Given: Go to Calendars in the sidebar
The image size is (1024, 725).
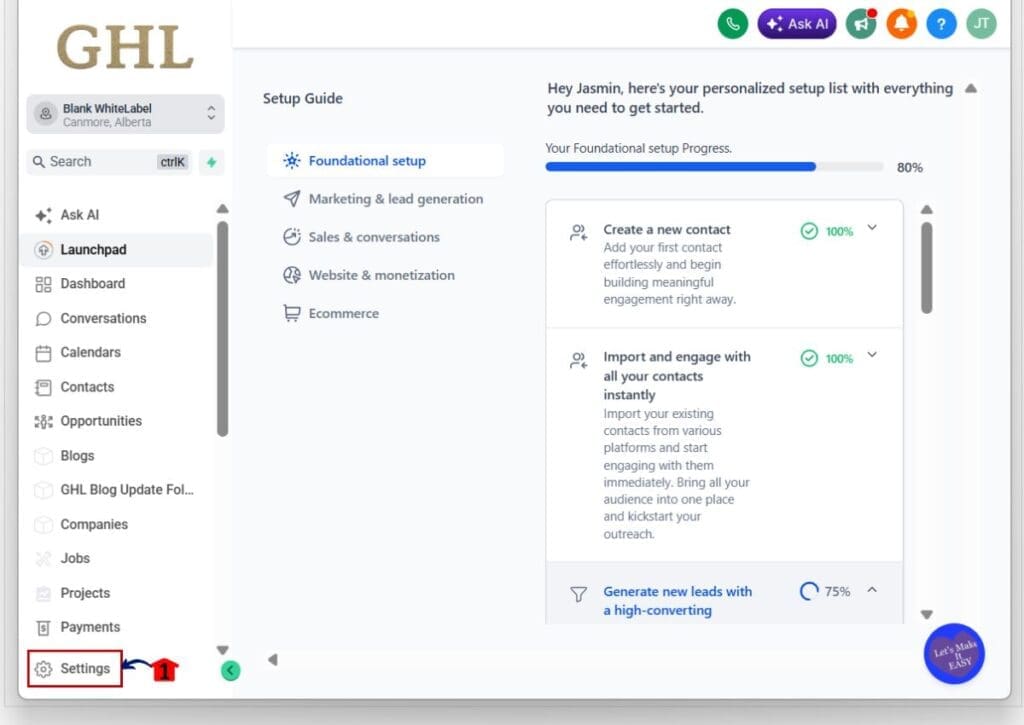Looking at the screenshot, I should 116,353.
